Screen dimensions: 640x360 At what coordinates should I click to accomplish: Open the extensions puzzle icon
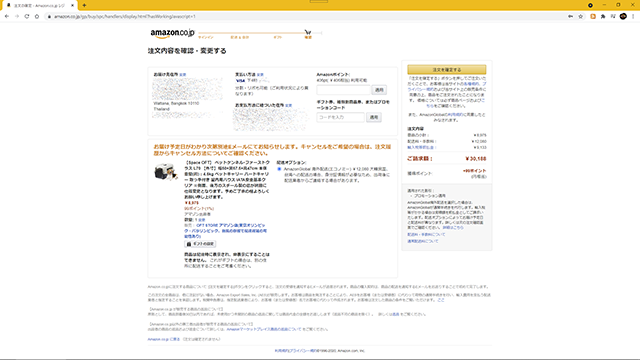603,16
